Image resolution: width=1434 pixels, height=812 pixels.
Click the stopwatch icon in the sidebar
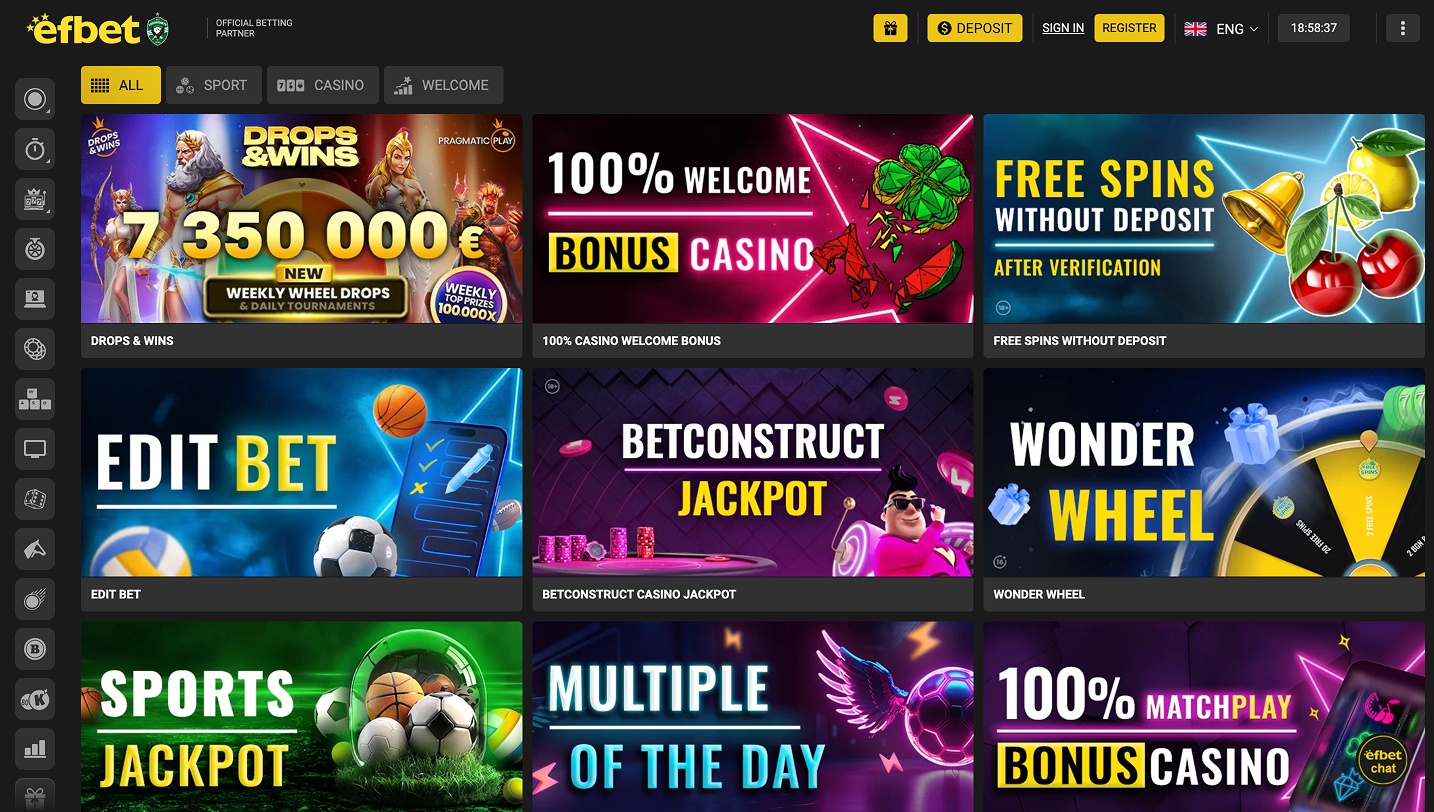click(35, 149)
